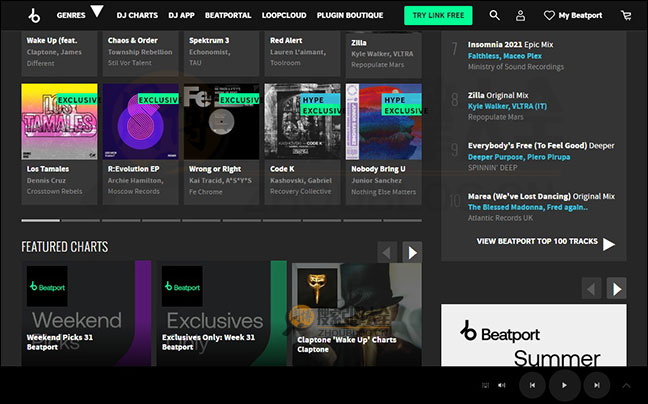
Task: Click the My Beatport heart icon
Action: (x=549, y=16)
